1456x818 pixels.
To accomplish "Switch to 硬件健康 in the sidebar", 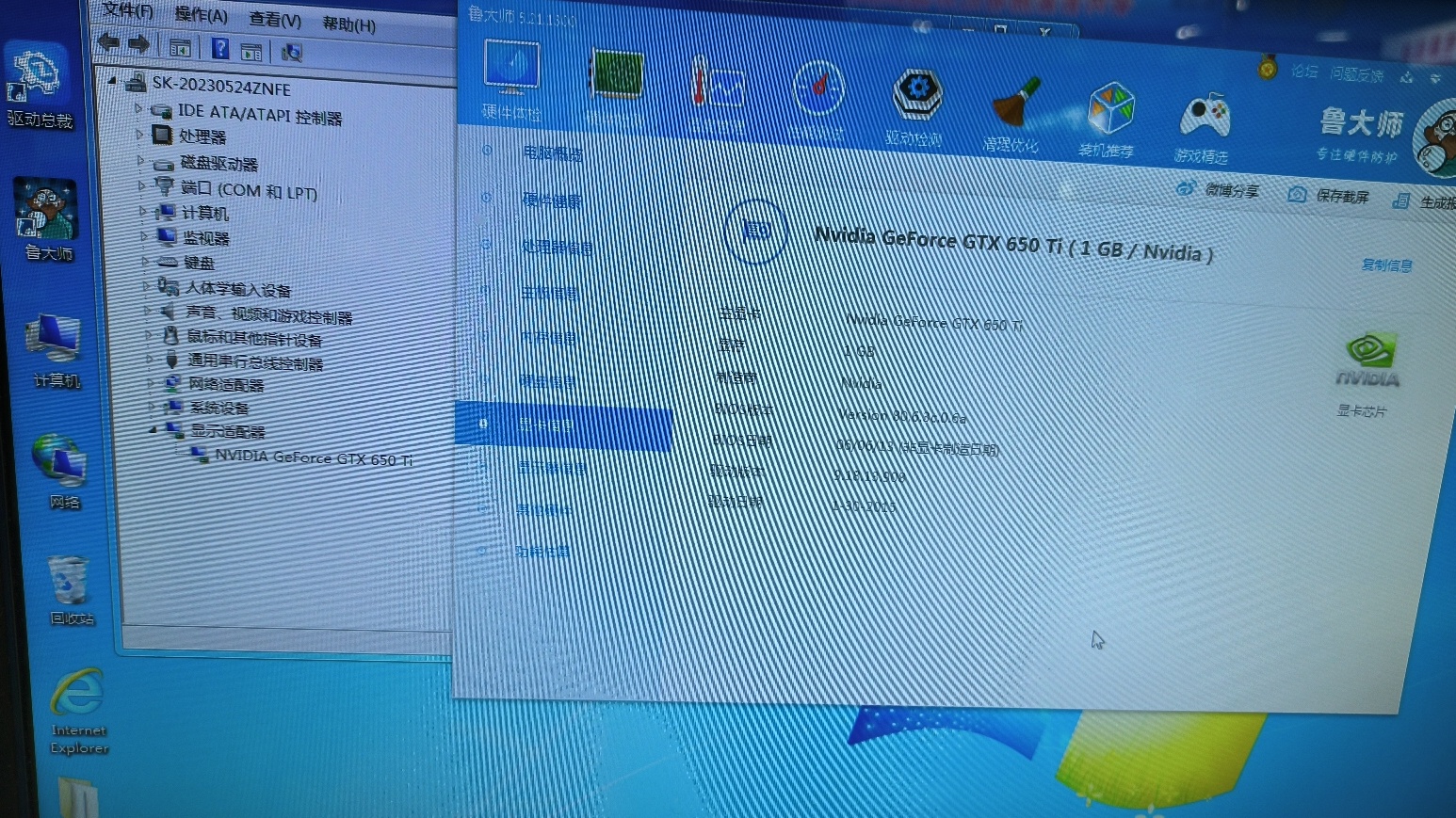I will pos(552,200).
